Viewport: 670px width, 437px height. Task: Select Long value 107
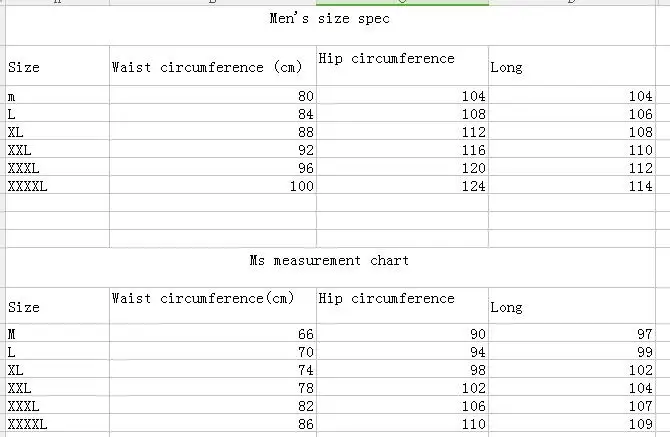tap(572, 405)
